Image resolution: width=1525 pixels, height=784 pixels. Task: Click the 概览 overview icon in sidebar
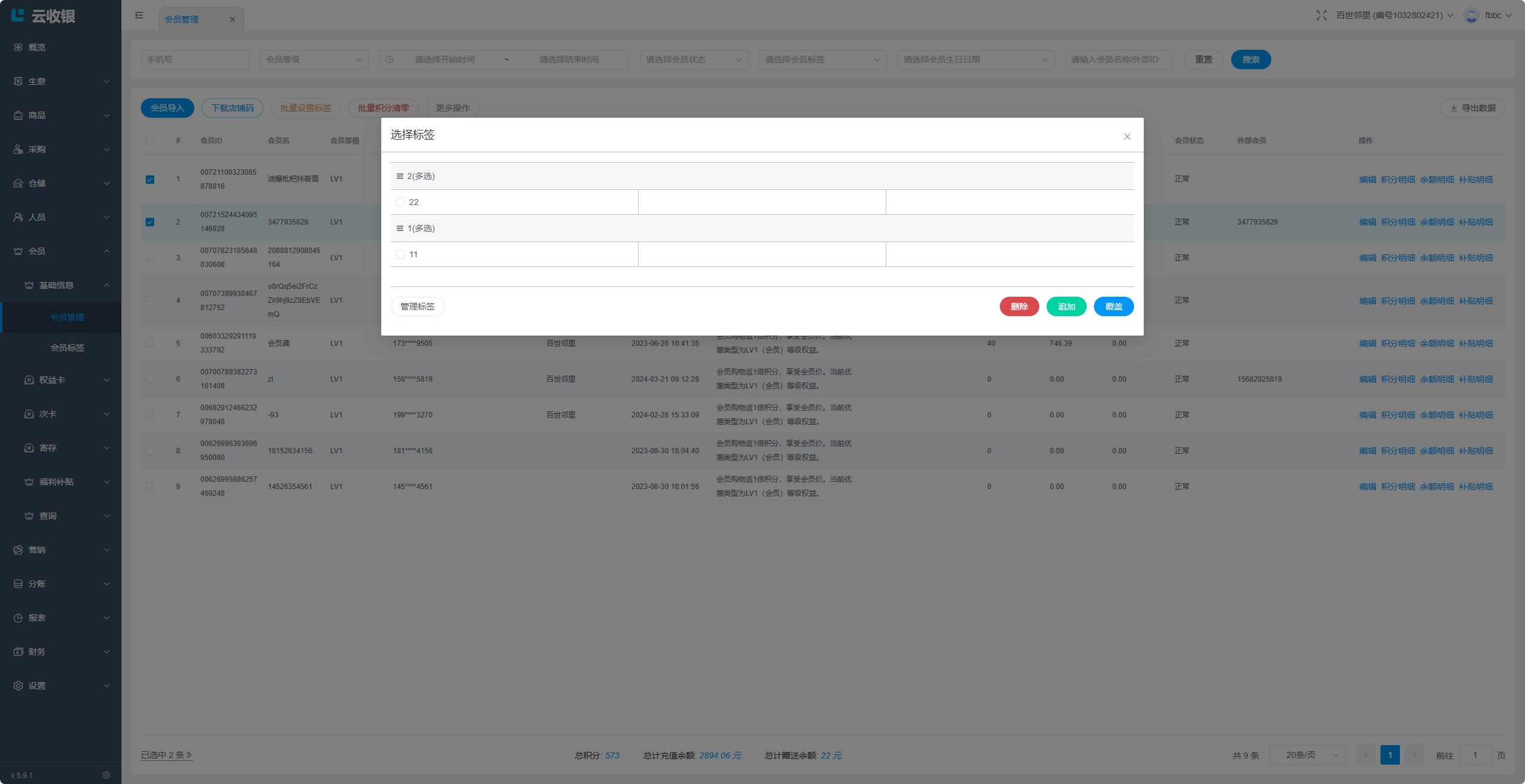18,47
